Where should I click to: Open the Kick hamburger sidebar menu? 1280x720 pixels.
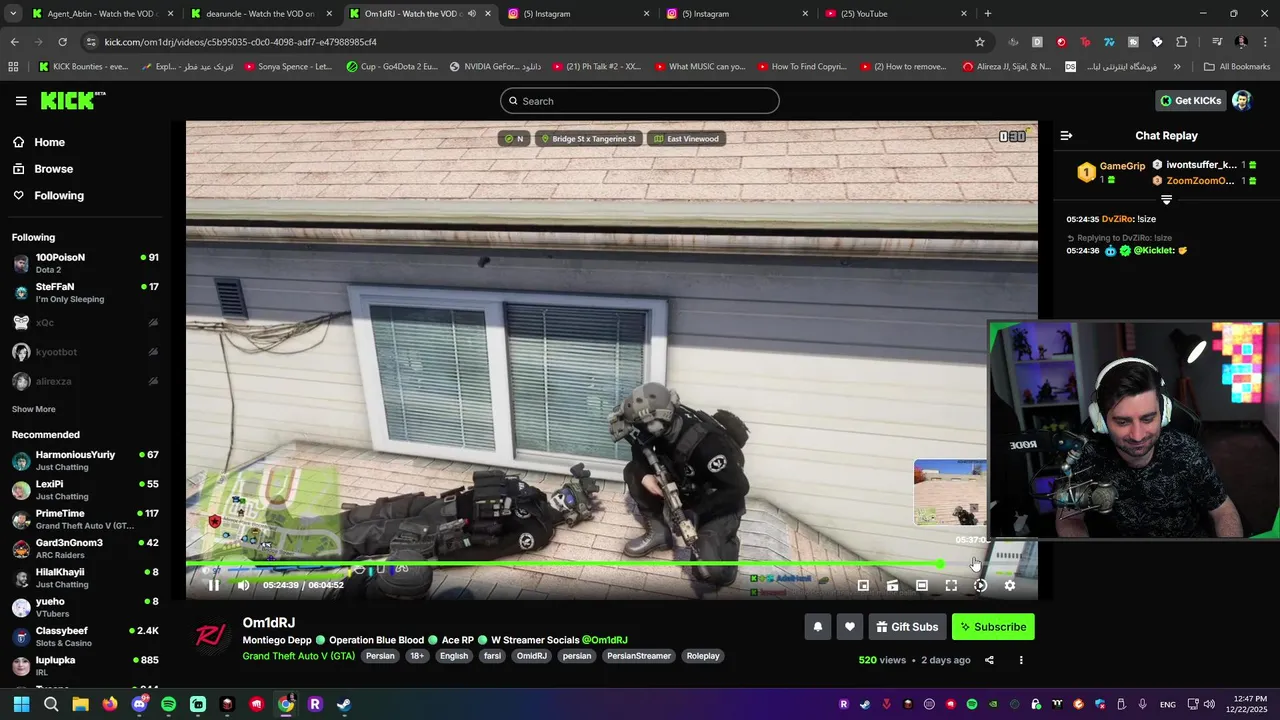pos(21,101)
